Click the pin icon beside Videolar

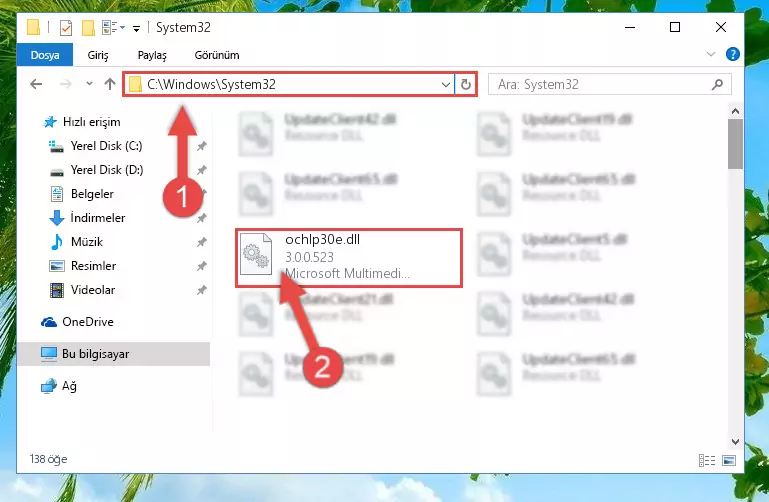(201, 290)
